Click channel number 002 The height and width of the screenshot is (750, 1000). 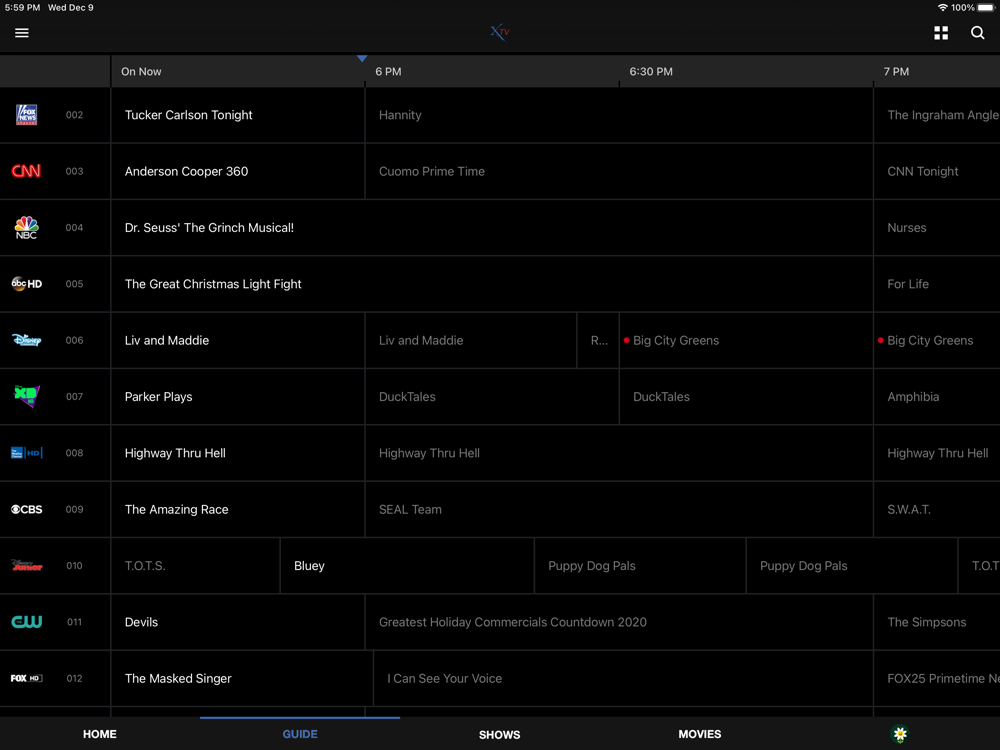pyautogui.click(x=74, y=115)
